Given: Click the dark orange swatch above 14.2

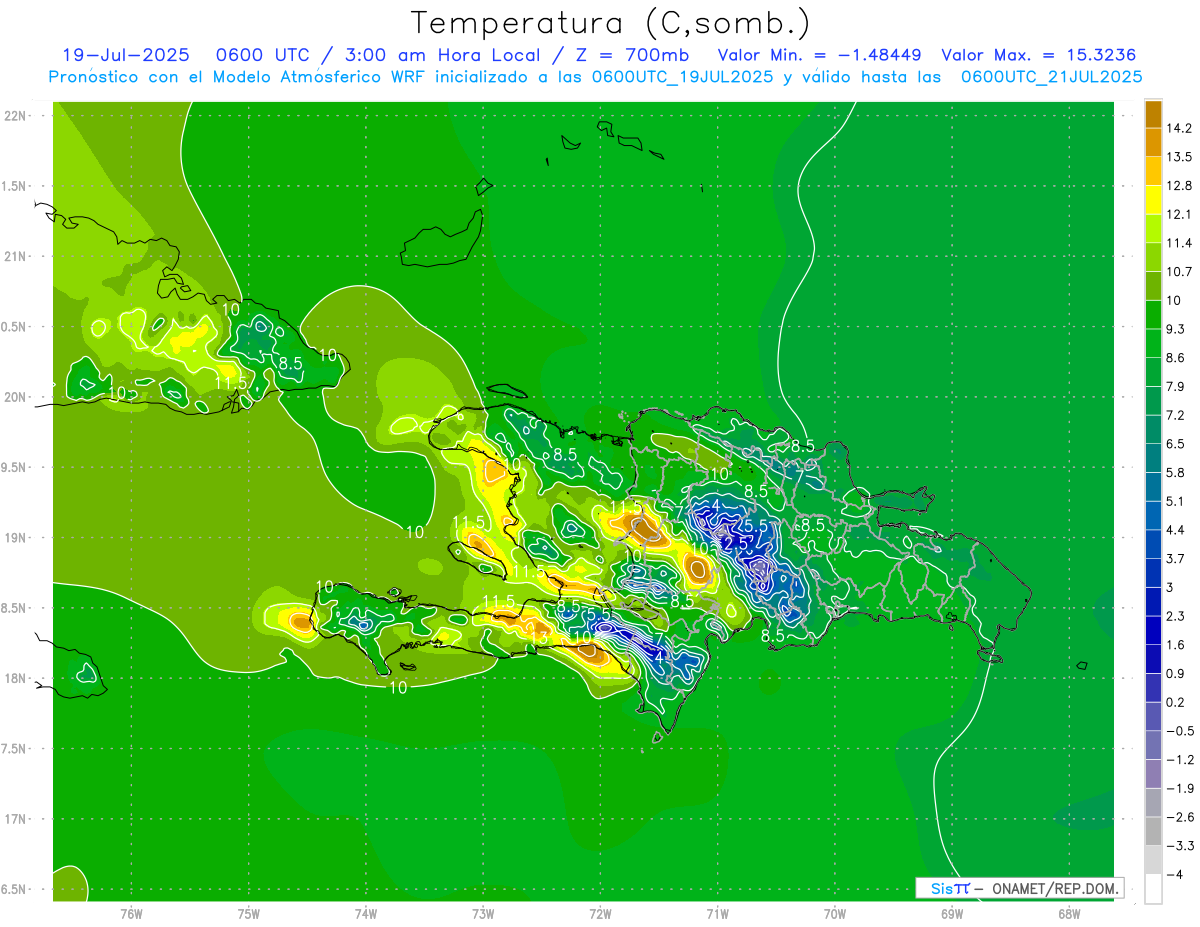Looking at the screenshot, I should click(1153, 114).
